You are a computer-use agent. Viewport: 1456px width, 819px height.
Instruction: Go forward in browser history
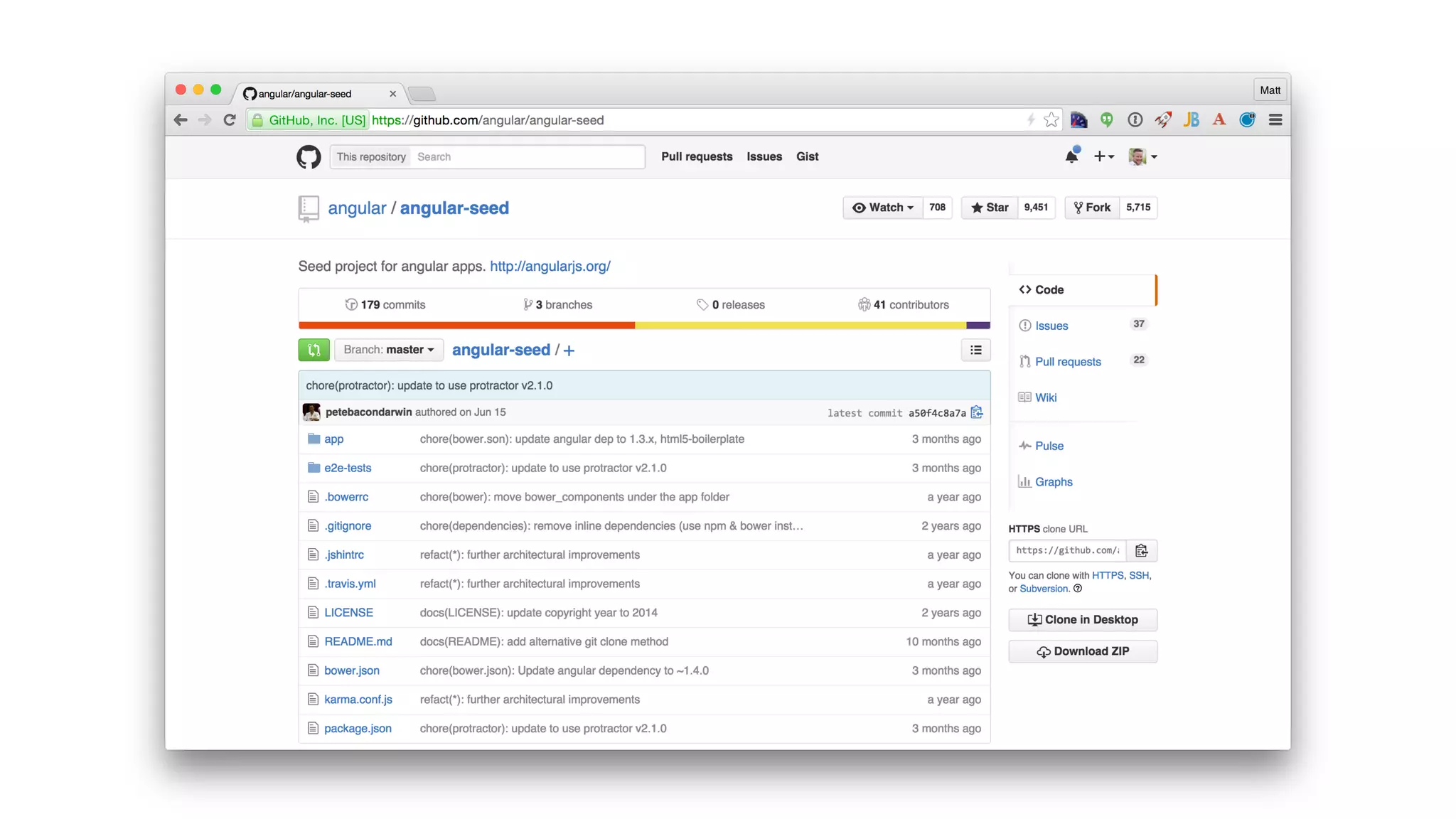click(205, 120)
